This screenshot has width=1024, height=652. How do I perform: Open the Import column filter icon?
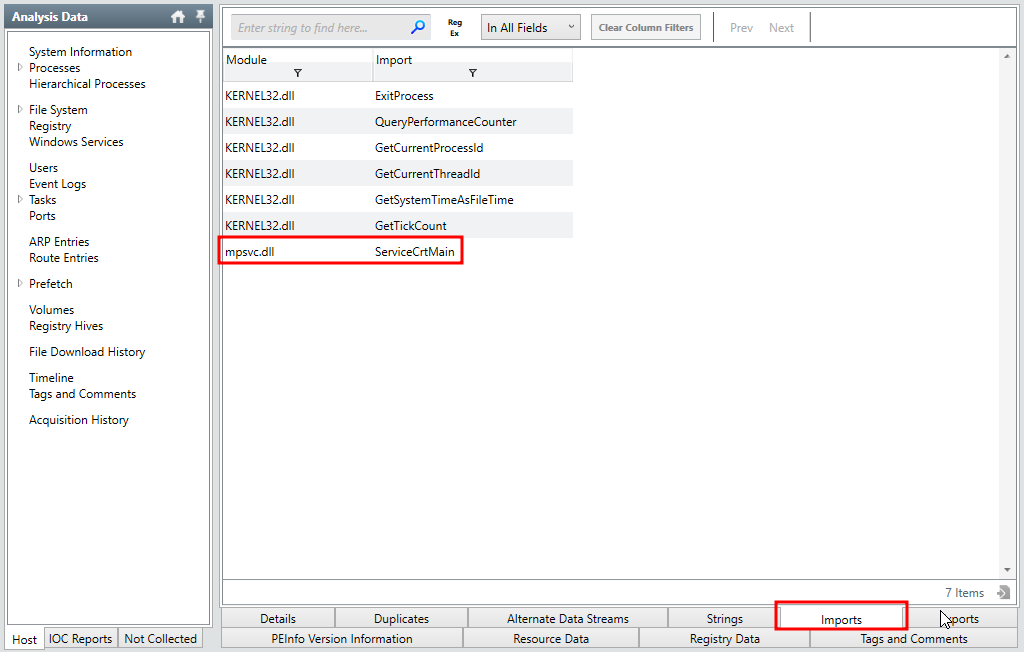(472, 73)
